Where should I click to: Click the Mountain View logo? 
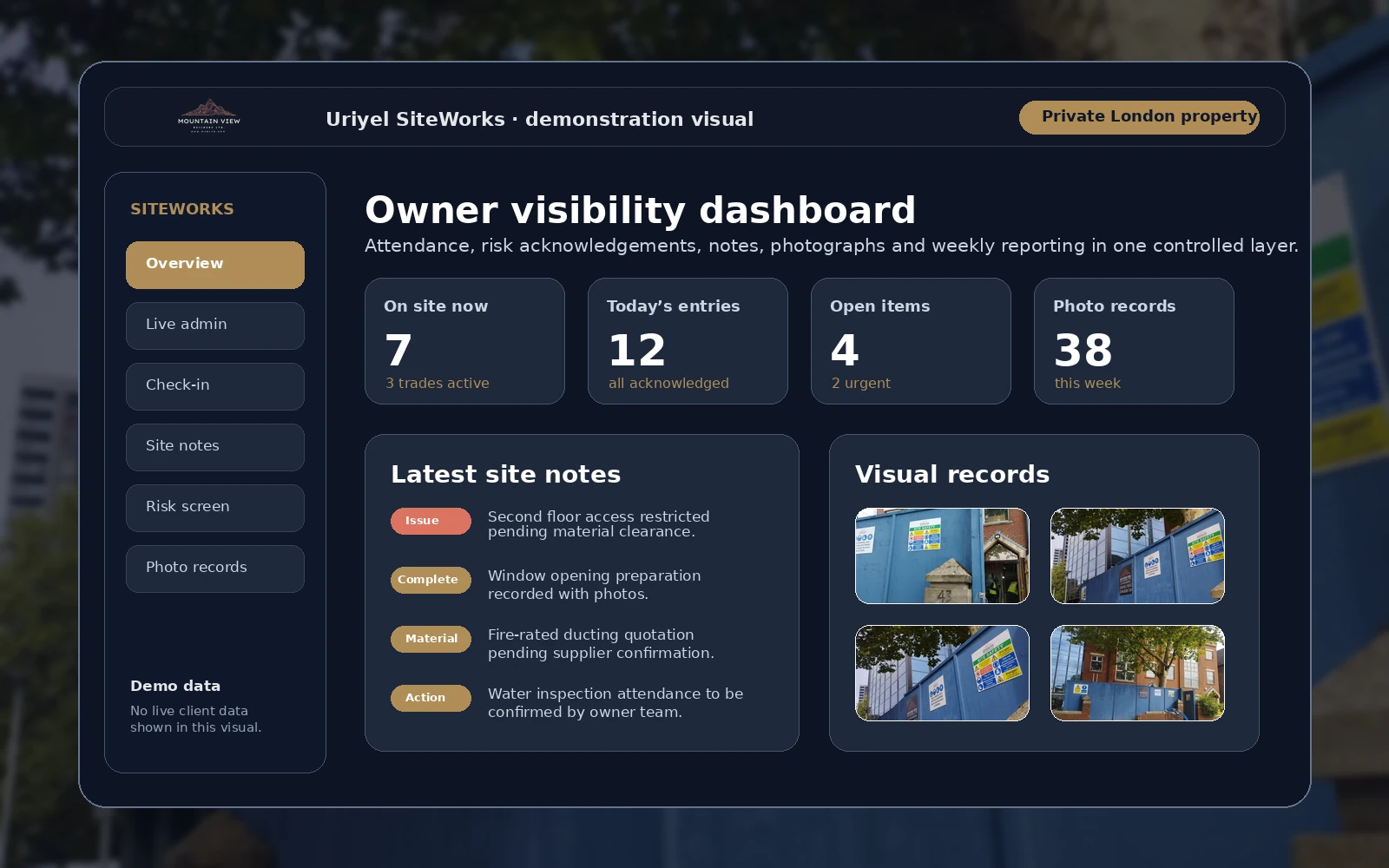(x=209, y=116)
